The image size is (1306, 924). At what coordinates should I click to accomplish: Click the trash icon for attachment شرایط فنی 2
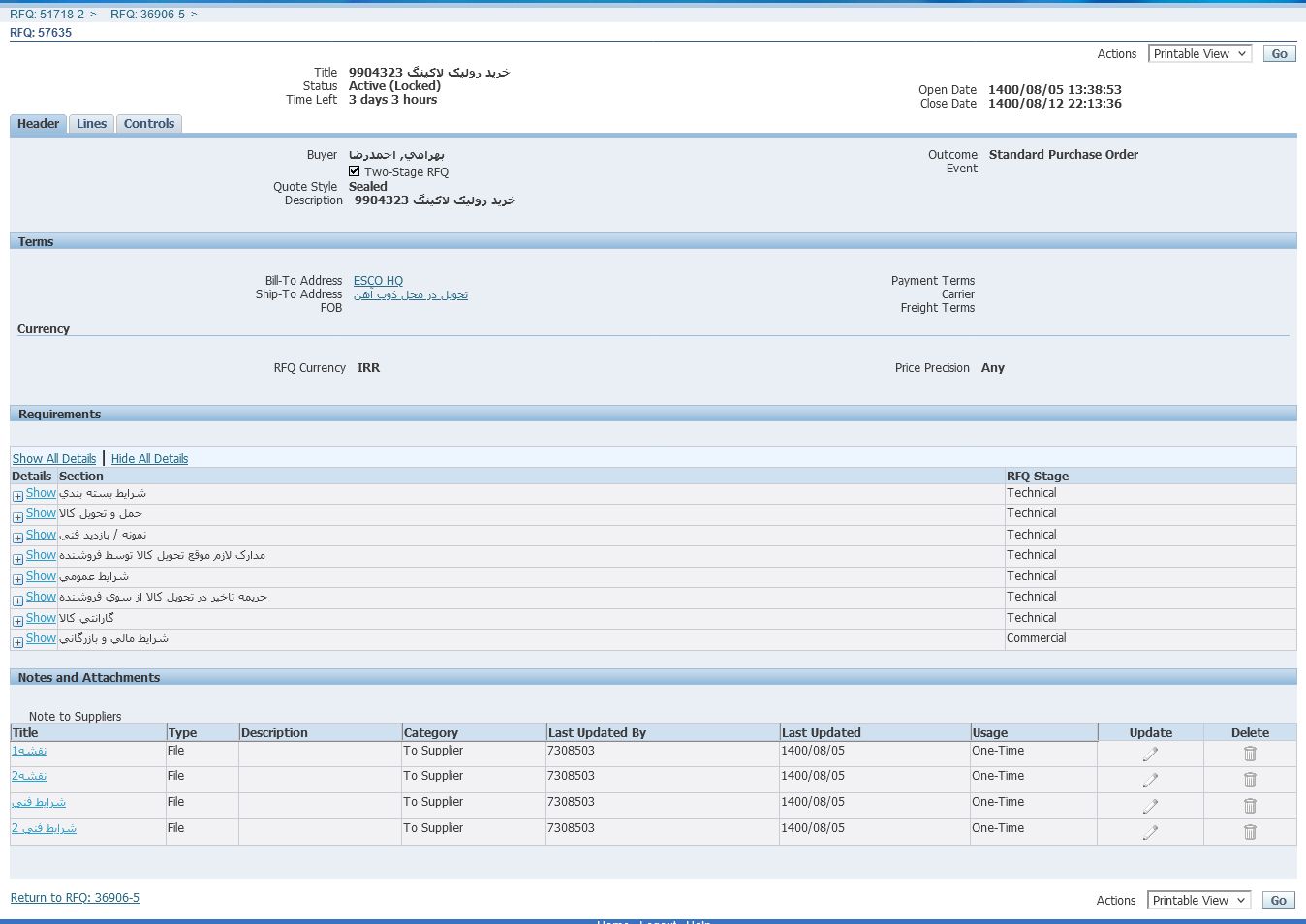pos(1250,832)
